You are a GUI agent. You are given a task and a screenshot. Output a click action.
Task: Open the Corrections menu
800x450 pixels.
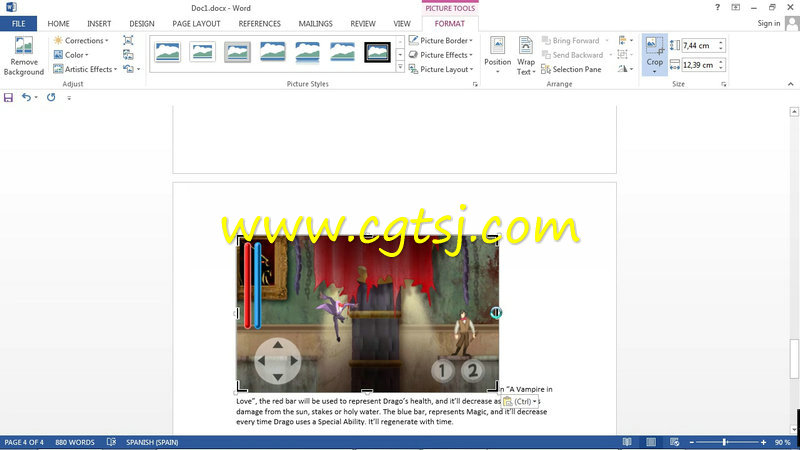click(81, 40)
